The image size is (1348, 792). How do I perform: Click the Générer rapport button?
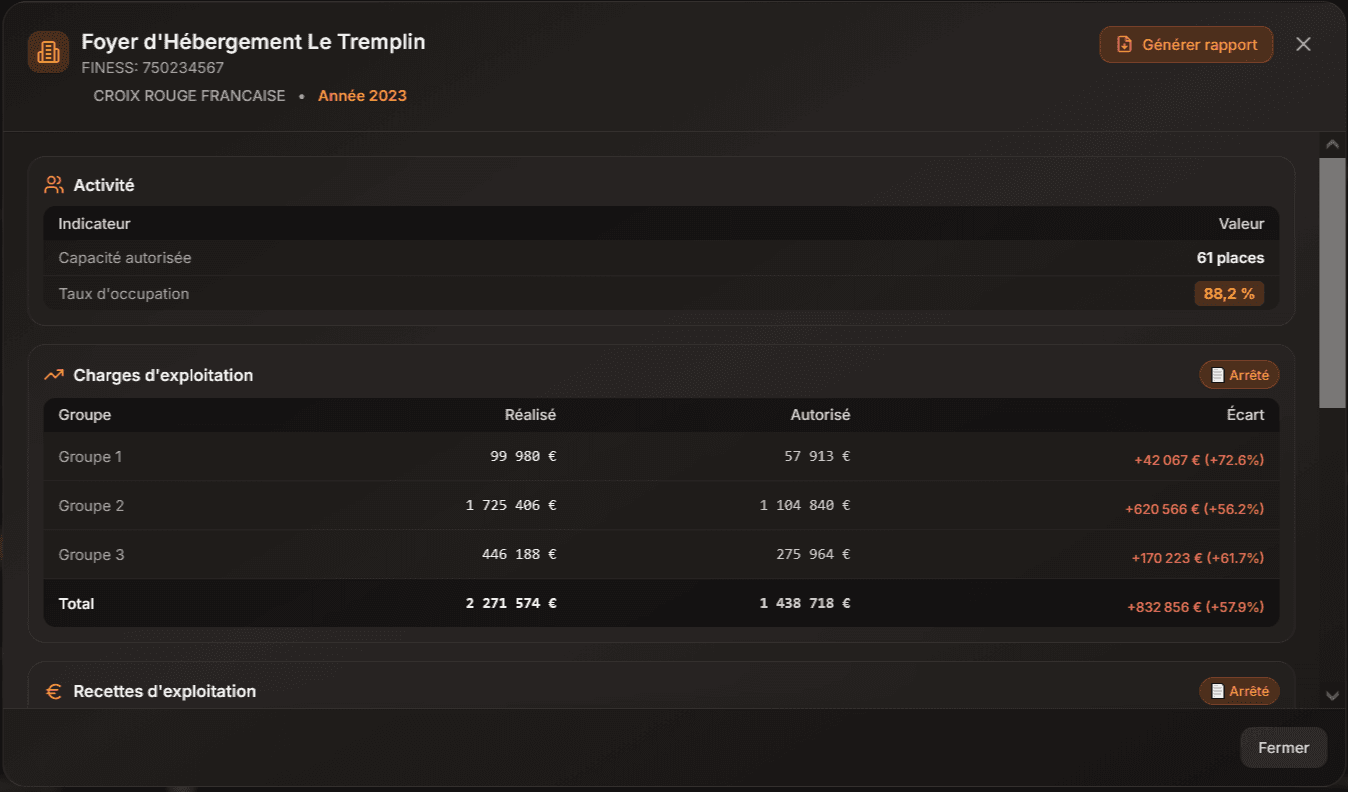tap(1186, 45)
